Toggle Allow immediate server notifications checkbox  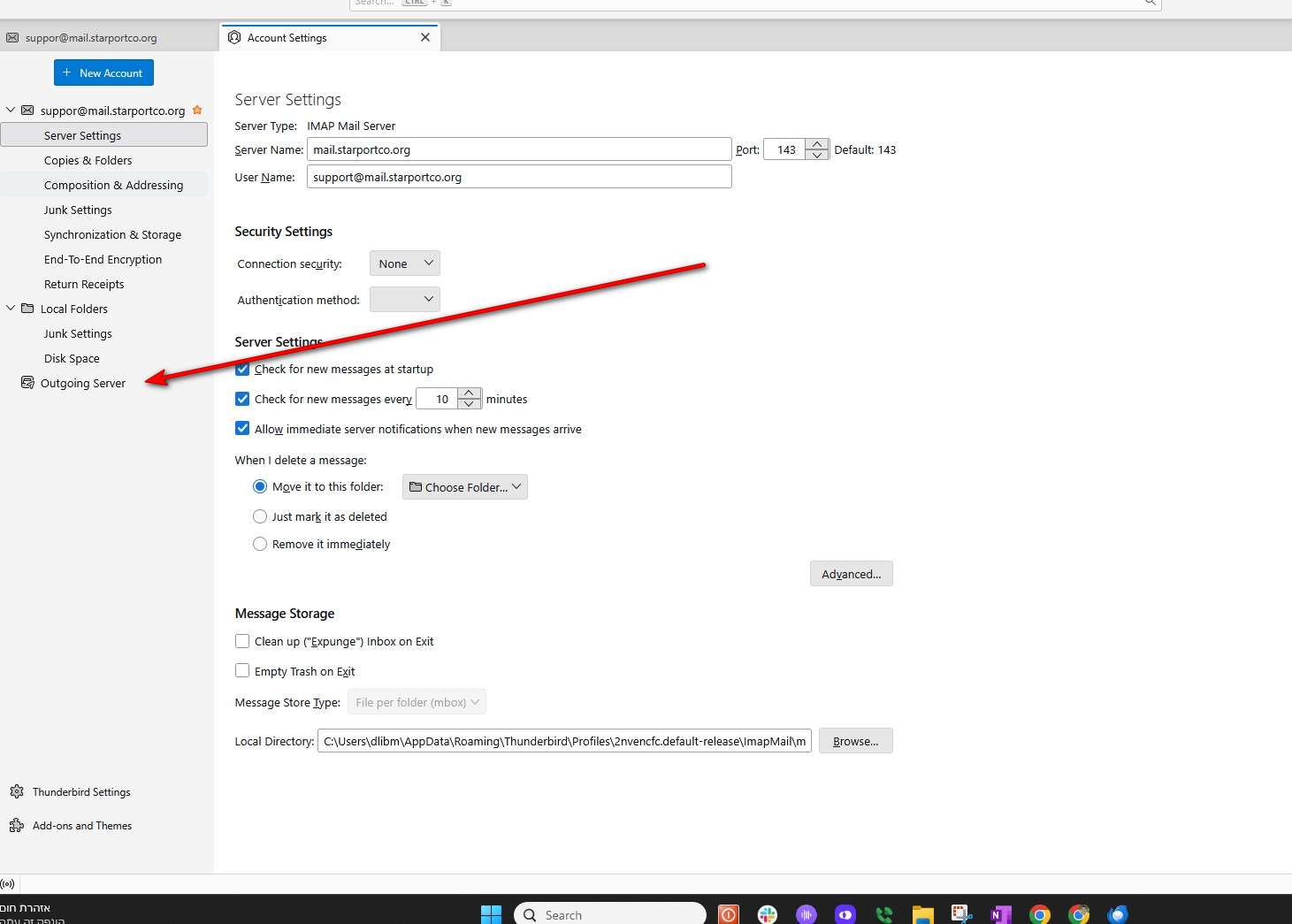pyautogui.click(x=242, y=429)
